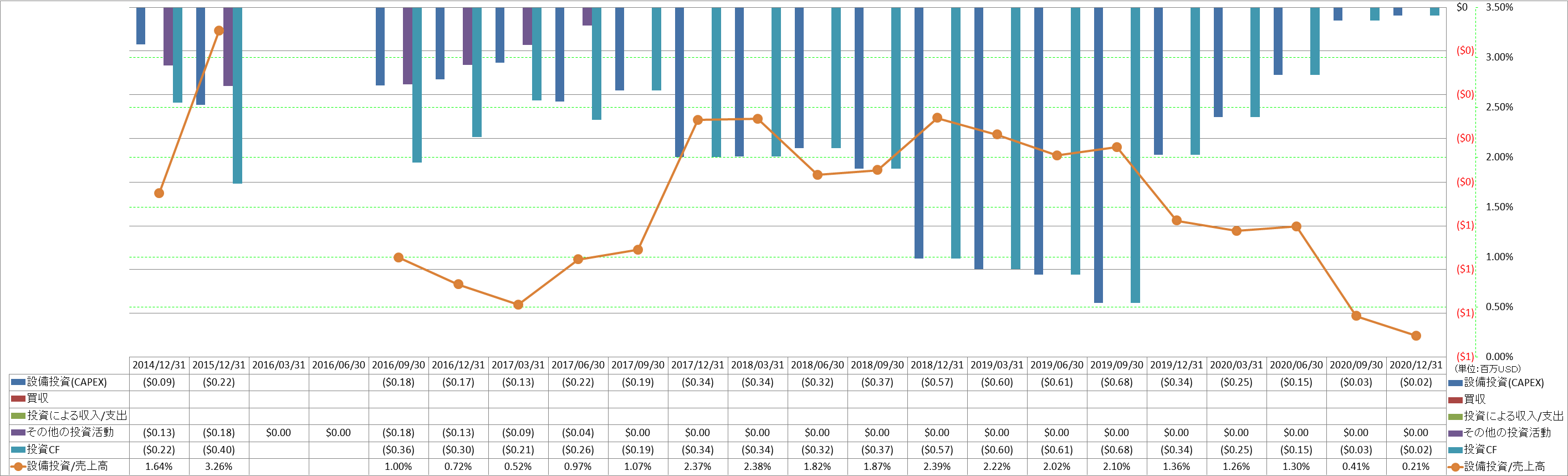Select その他の投資活動 label in the right legend
Image resolution: width=1568 pixels, height=476 pixels.
(1507, 433)
